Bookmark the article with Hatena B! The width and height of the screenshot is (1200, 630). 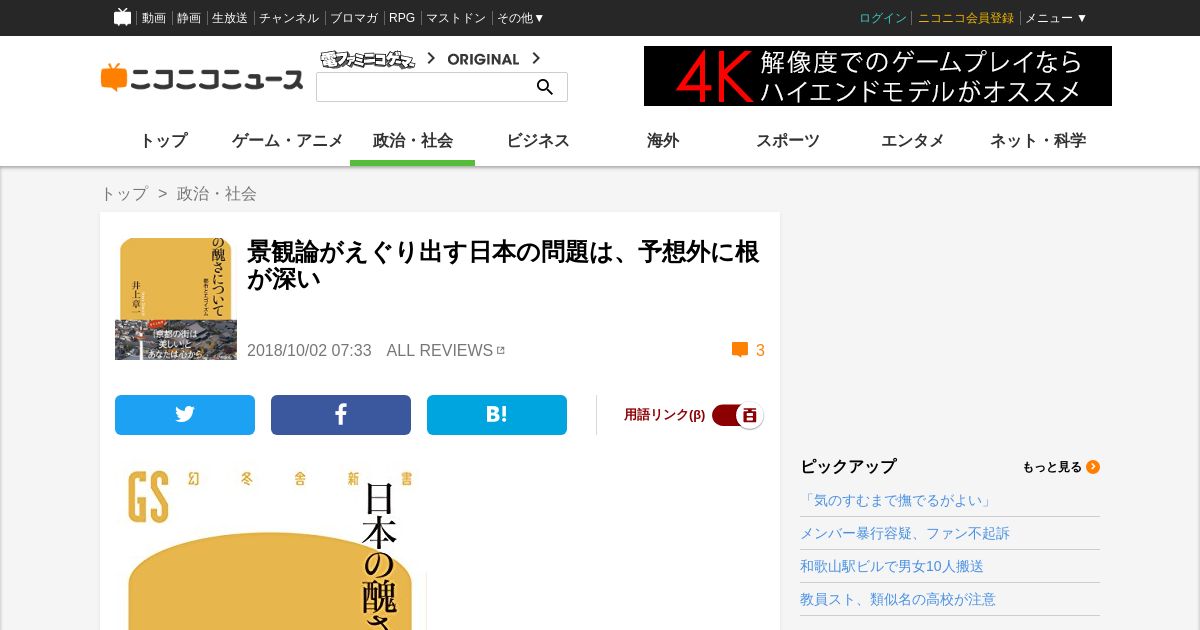coord(497,415)
